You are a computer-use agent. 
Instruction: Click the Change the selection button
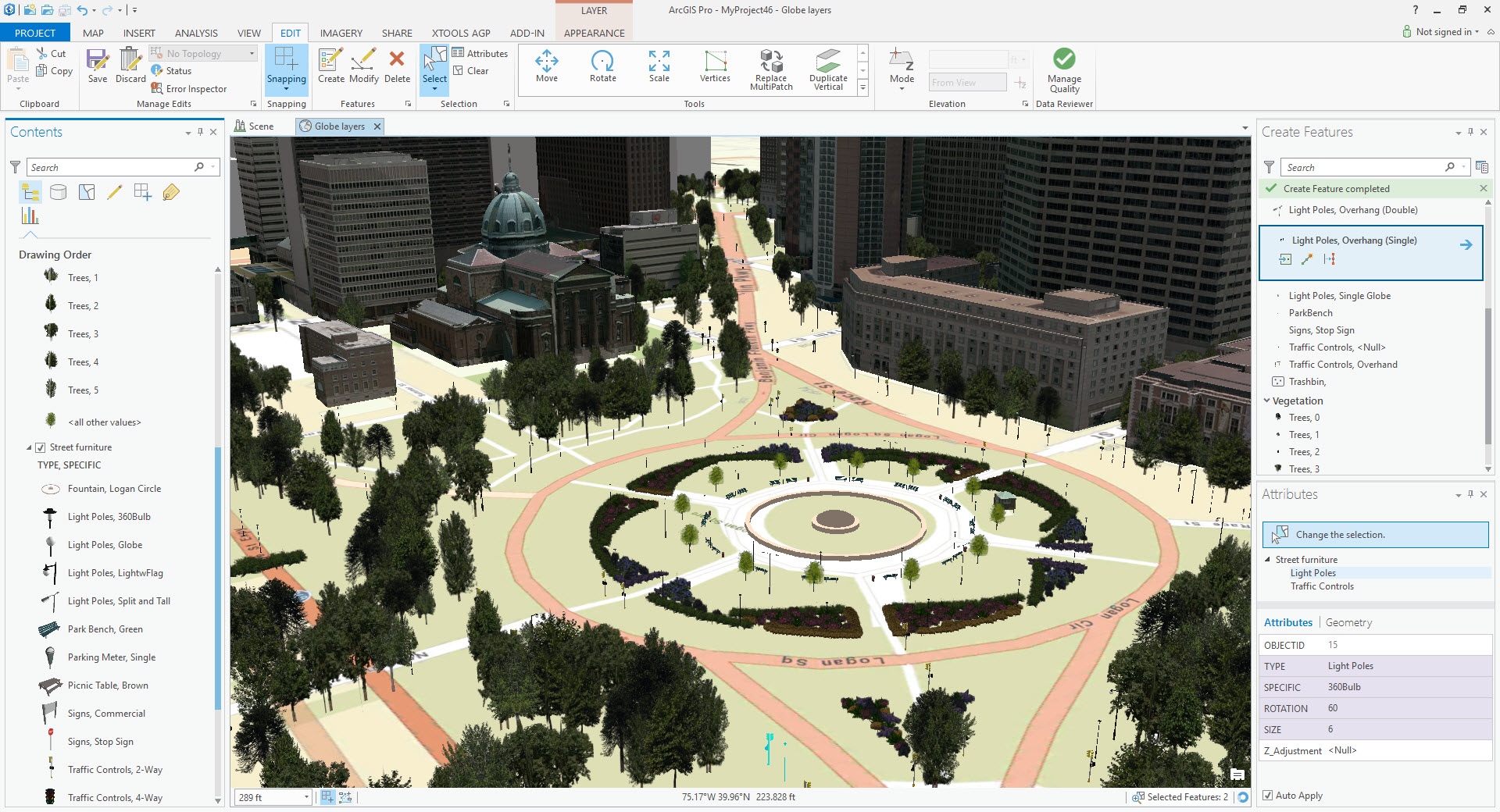point(1375,535)
